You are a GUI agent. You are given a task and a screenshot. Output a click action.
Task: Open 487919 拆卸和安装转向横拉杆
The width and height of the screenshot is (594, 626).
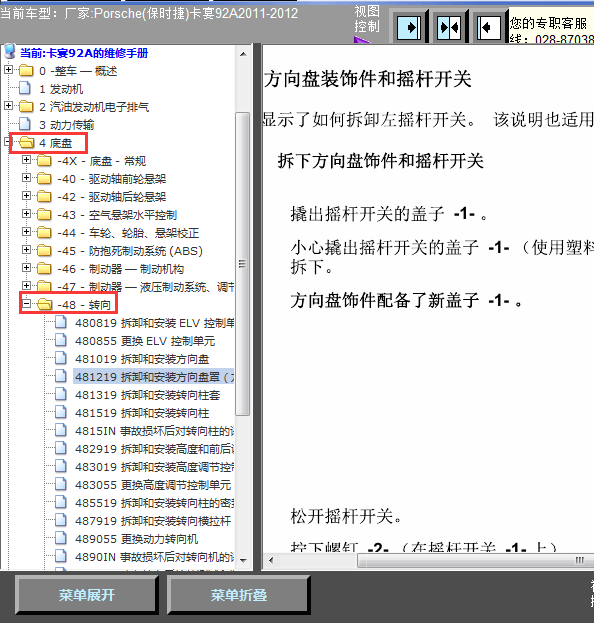coord(153,521)
